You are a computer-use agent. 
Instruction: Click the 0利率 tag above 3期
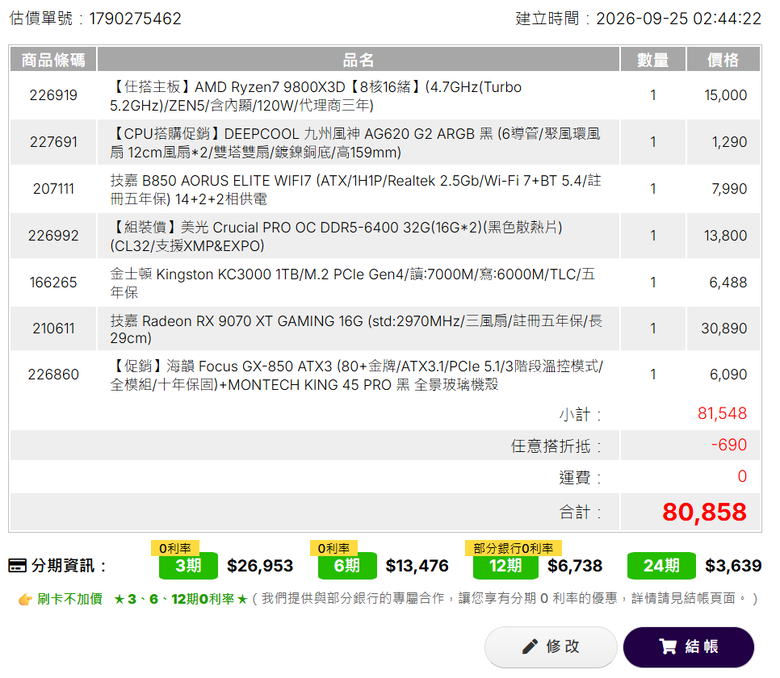click(175, 548)
